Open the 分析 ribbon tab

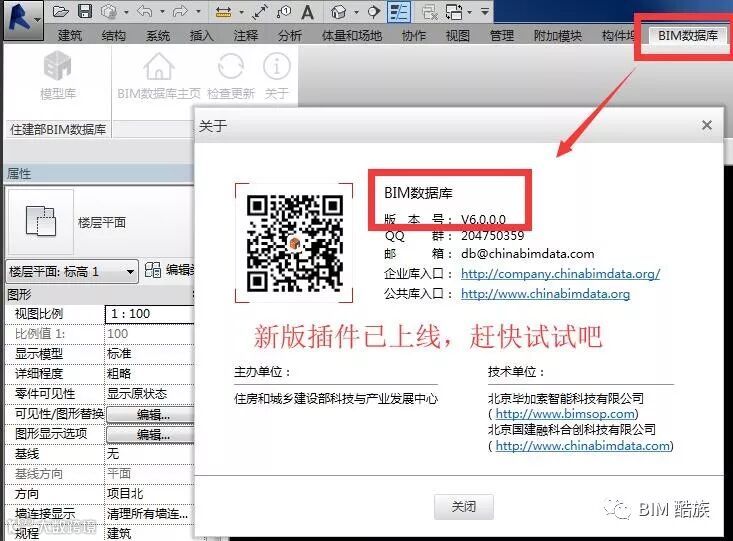point(289,36)
